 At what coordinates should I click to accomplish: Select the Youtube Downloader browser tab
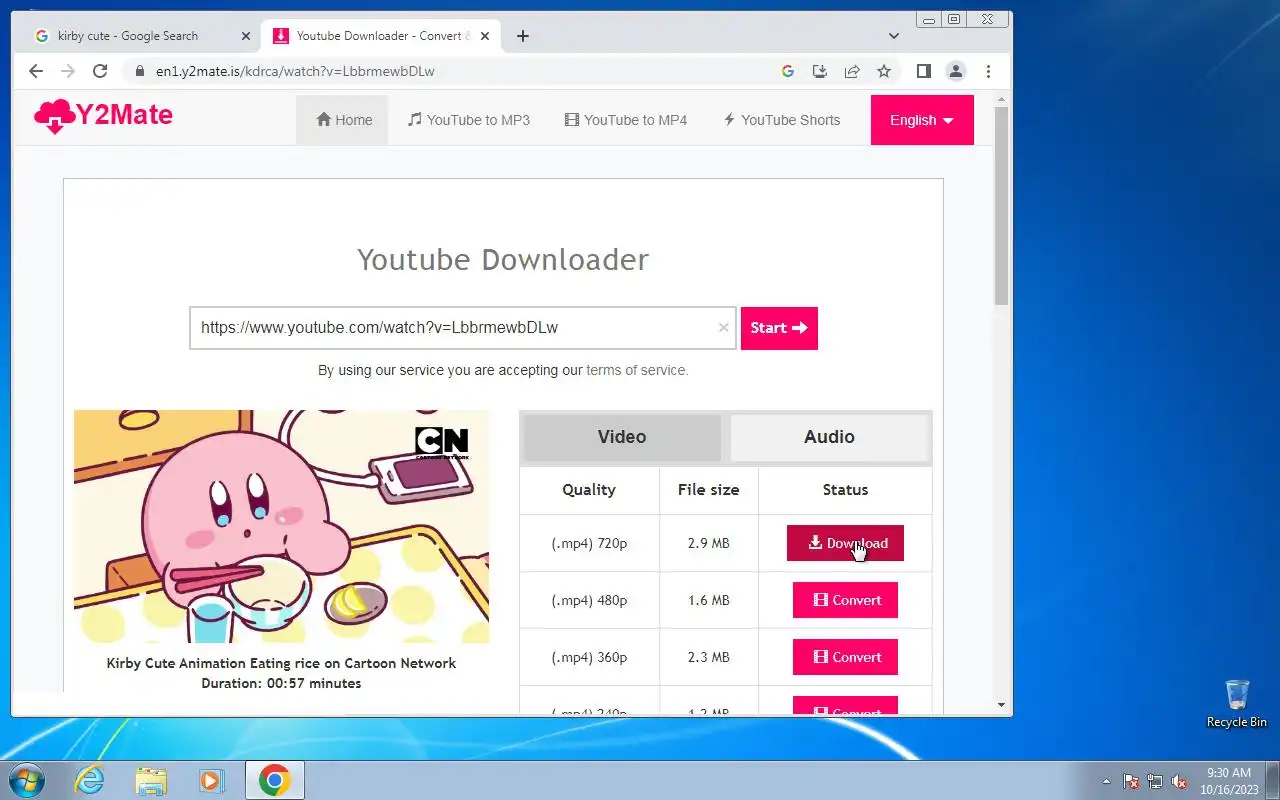tap(380, 36)
